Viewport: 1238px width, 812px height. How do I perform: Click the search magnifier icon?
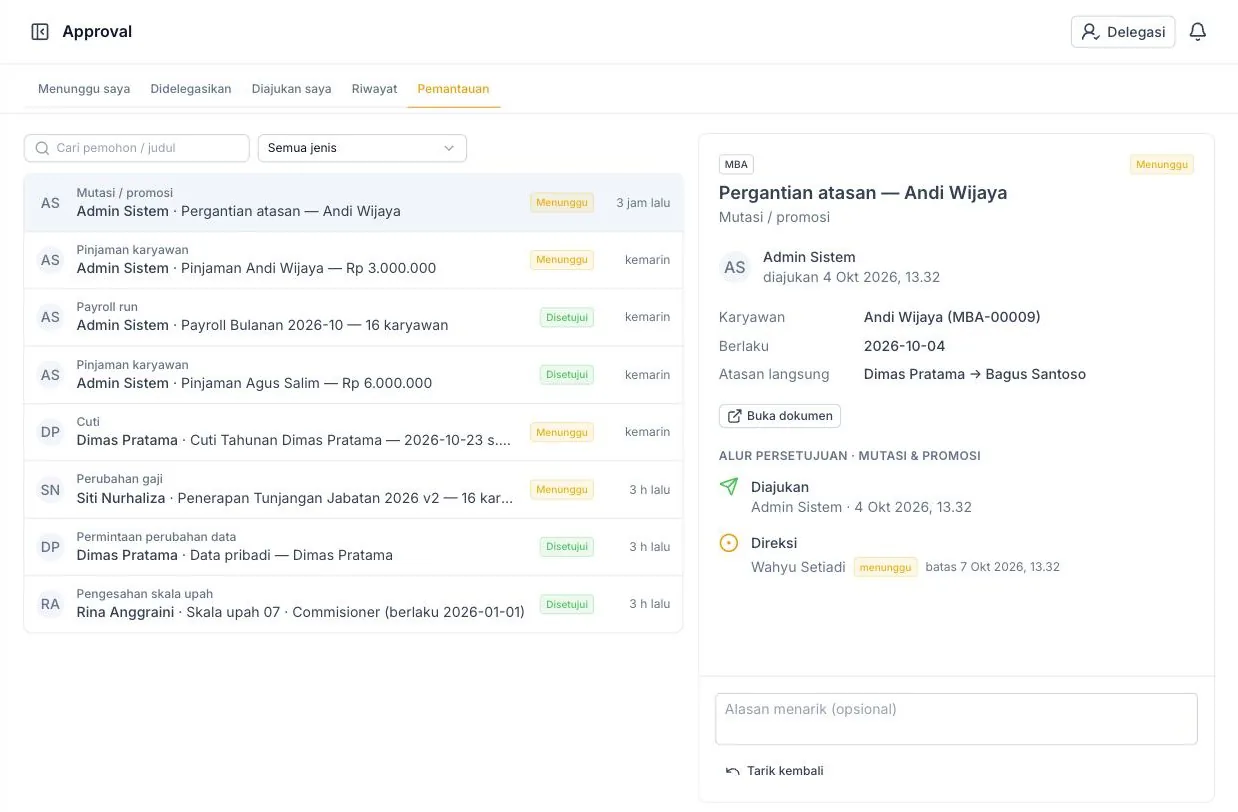click(42, 148)
